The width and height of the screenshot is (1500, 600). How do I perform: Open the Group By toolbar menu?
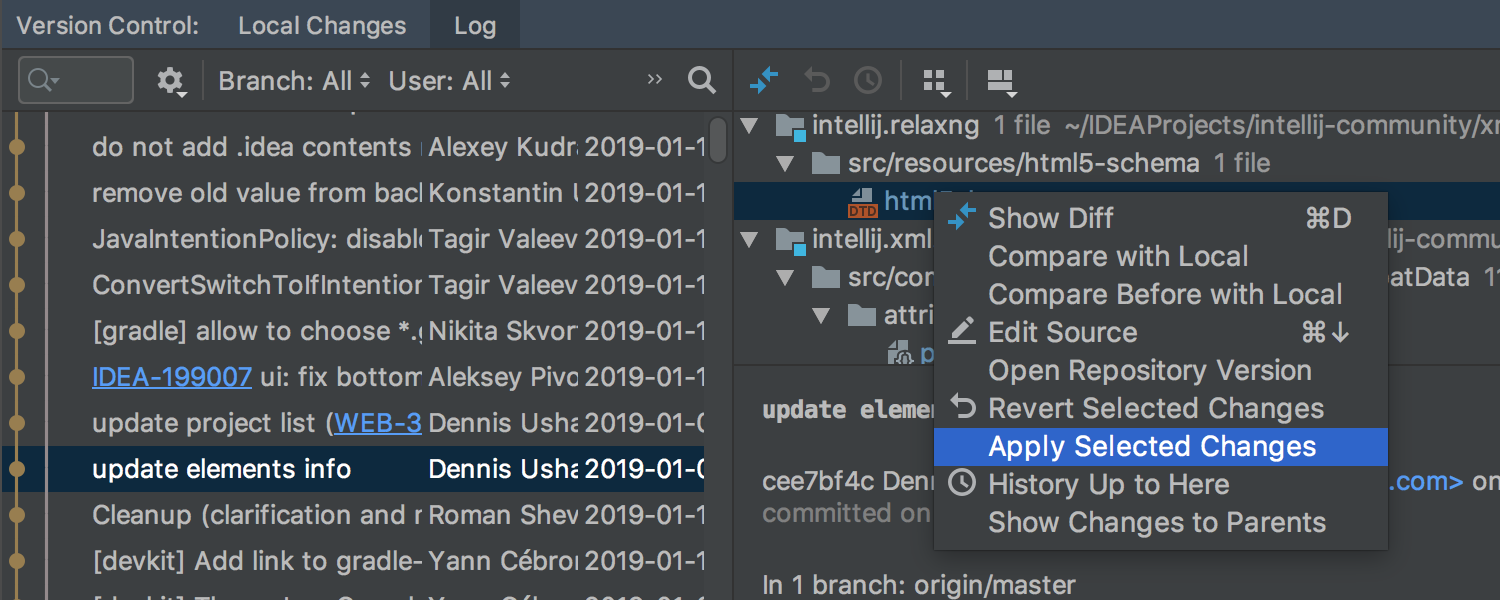tap(936, 82)
